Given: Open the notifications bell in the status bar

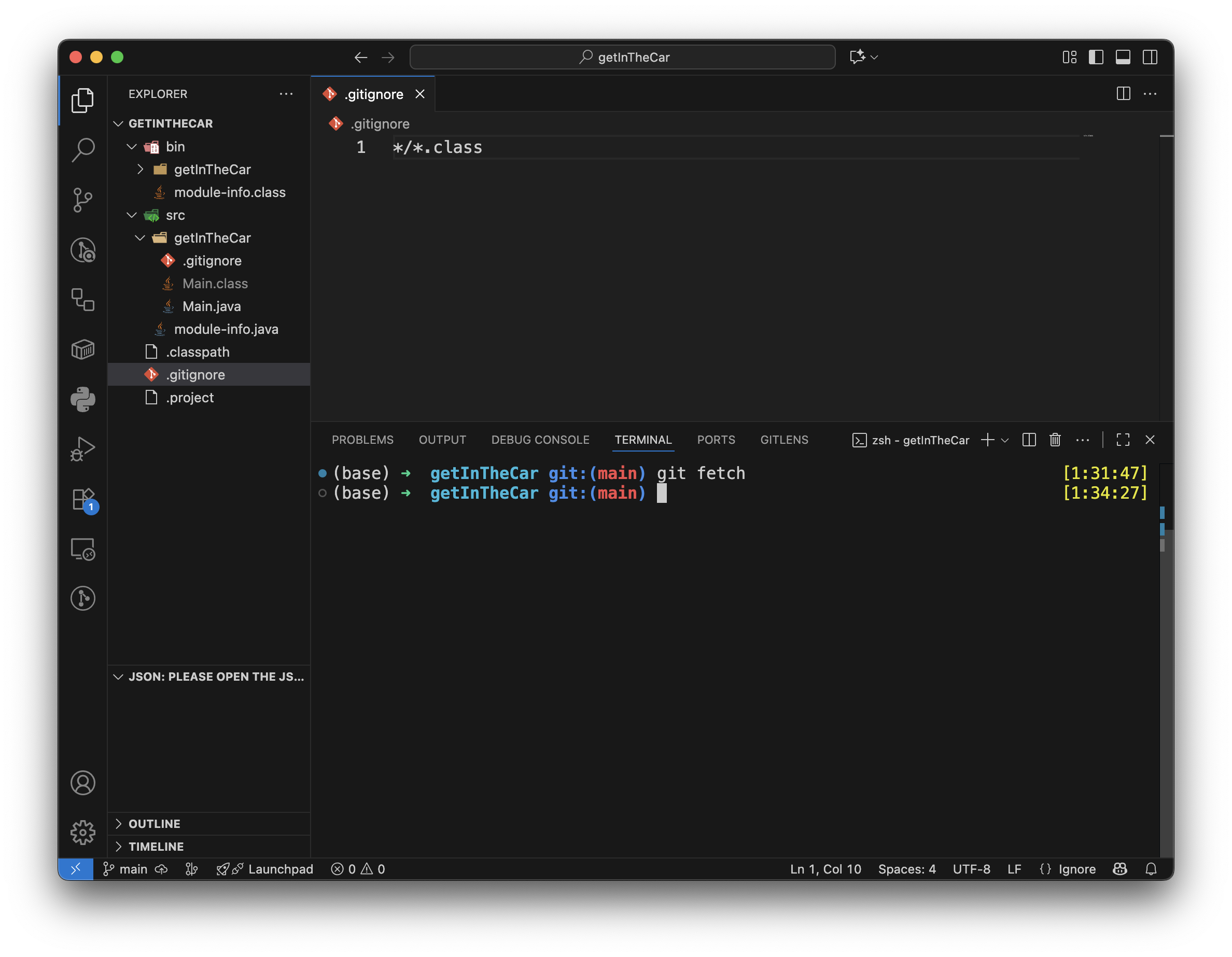Looking at the screenshot, I should click(x=1151, y=869).
